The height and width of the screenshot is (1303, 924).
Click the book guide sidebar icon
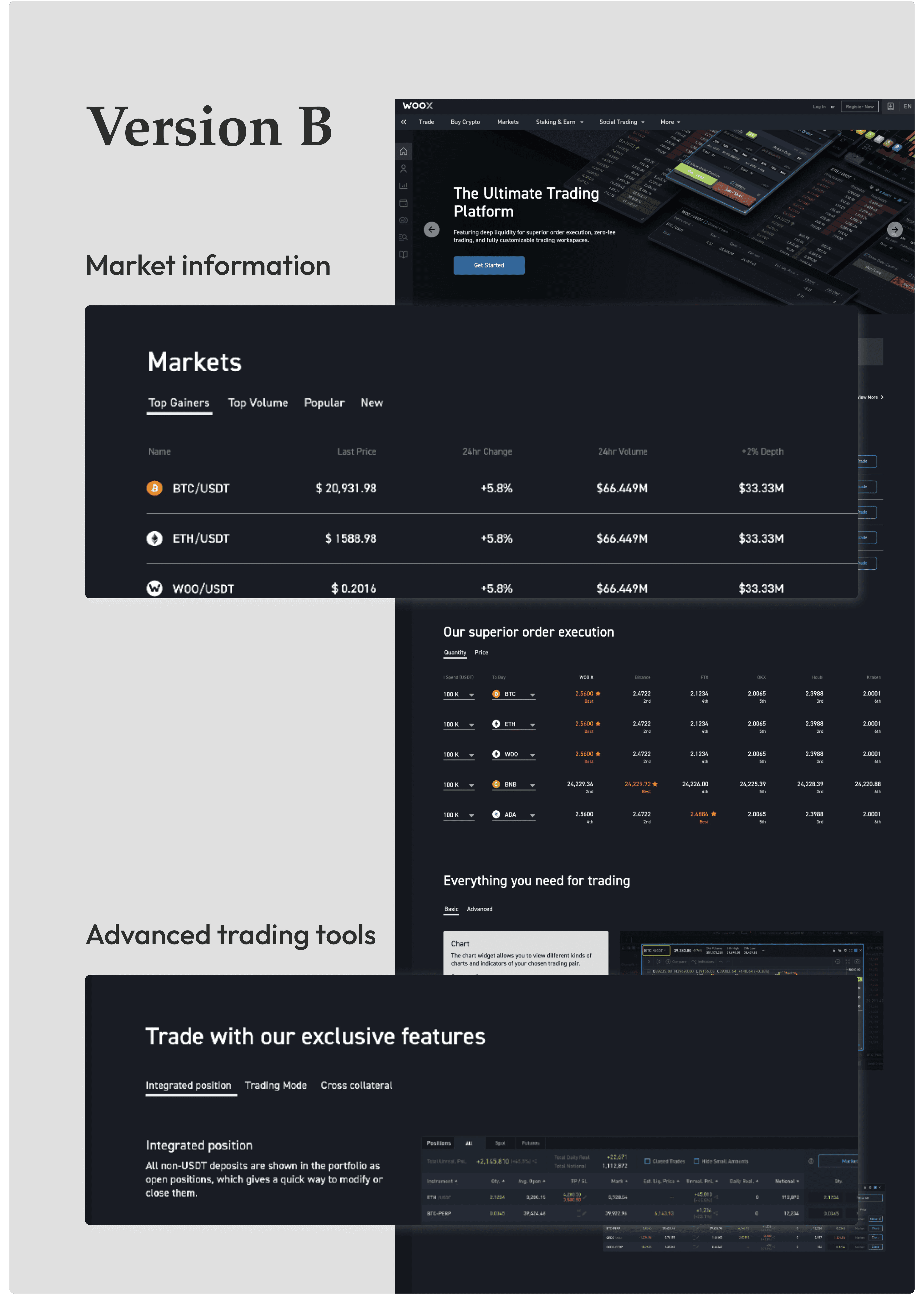tap(403, 254)
